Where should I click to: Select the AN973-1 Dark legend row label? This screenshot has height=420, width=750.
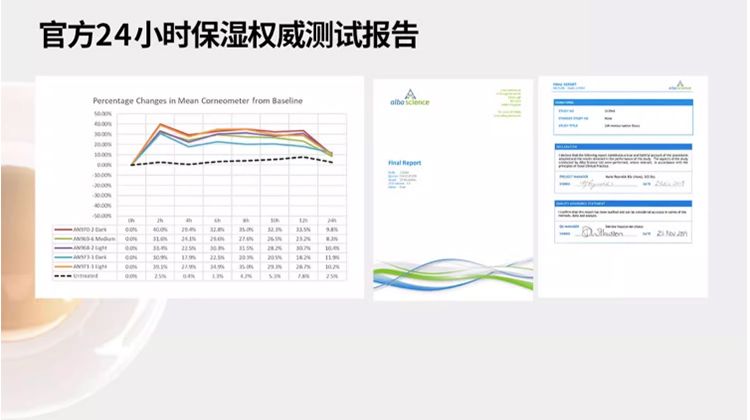[90, 257]
